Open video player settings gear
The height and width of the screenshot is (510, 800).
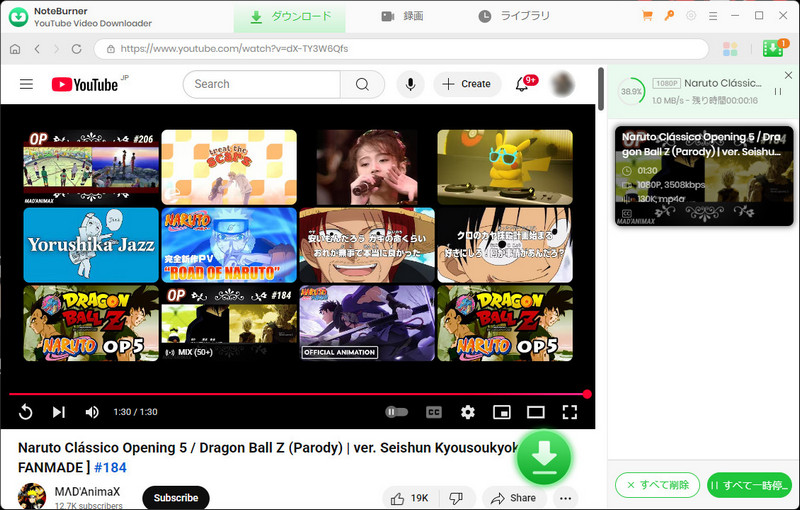468,412
